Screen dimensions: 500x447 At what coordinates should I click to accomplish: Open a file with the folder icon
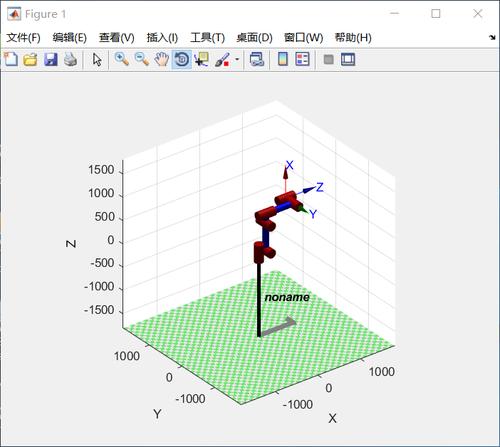tap(30, 60)
